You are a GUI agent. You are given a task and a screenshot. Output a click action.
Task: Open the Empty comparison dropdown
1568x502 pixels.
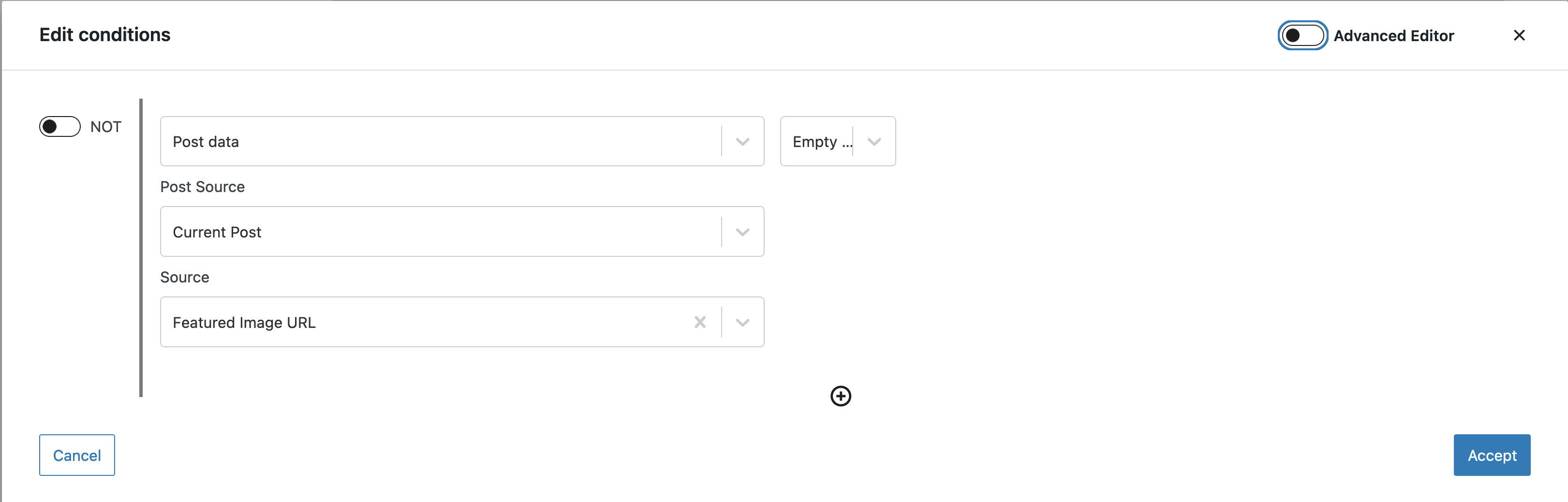(x=838, y=141)
